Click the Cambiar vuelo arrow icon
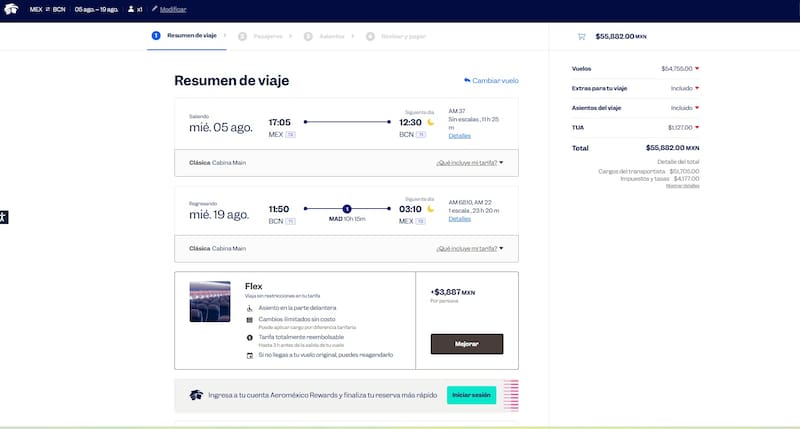The width and height of the screenshot is (800, 429). tap(467, 80)
